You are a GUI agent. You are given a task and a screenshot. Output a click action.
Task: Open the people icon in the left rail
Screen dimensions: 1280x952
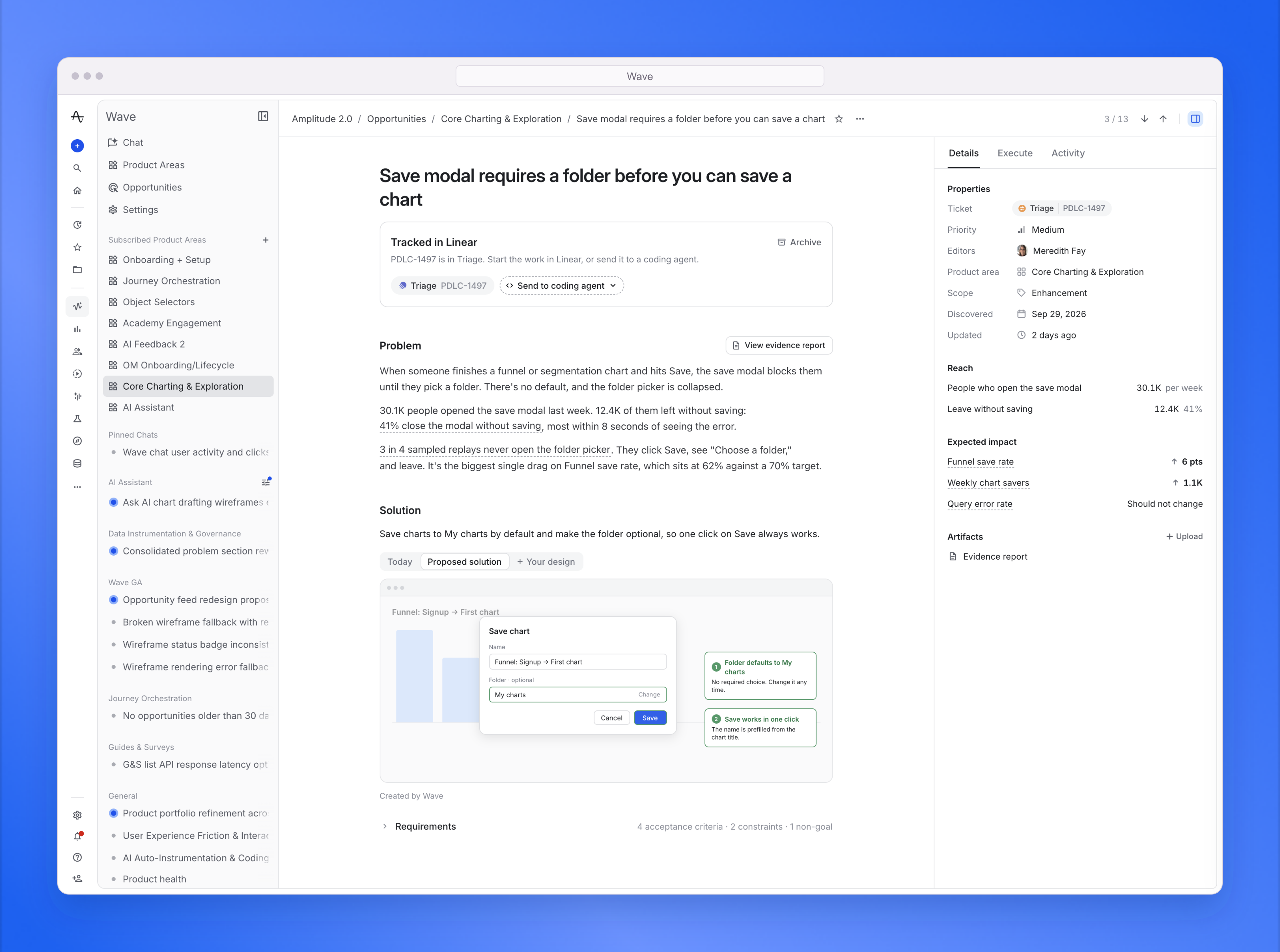click(x=77, y=352)
